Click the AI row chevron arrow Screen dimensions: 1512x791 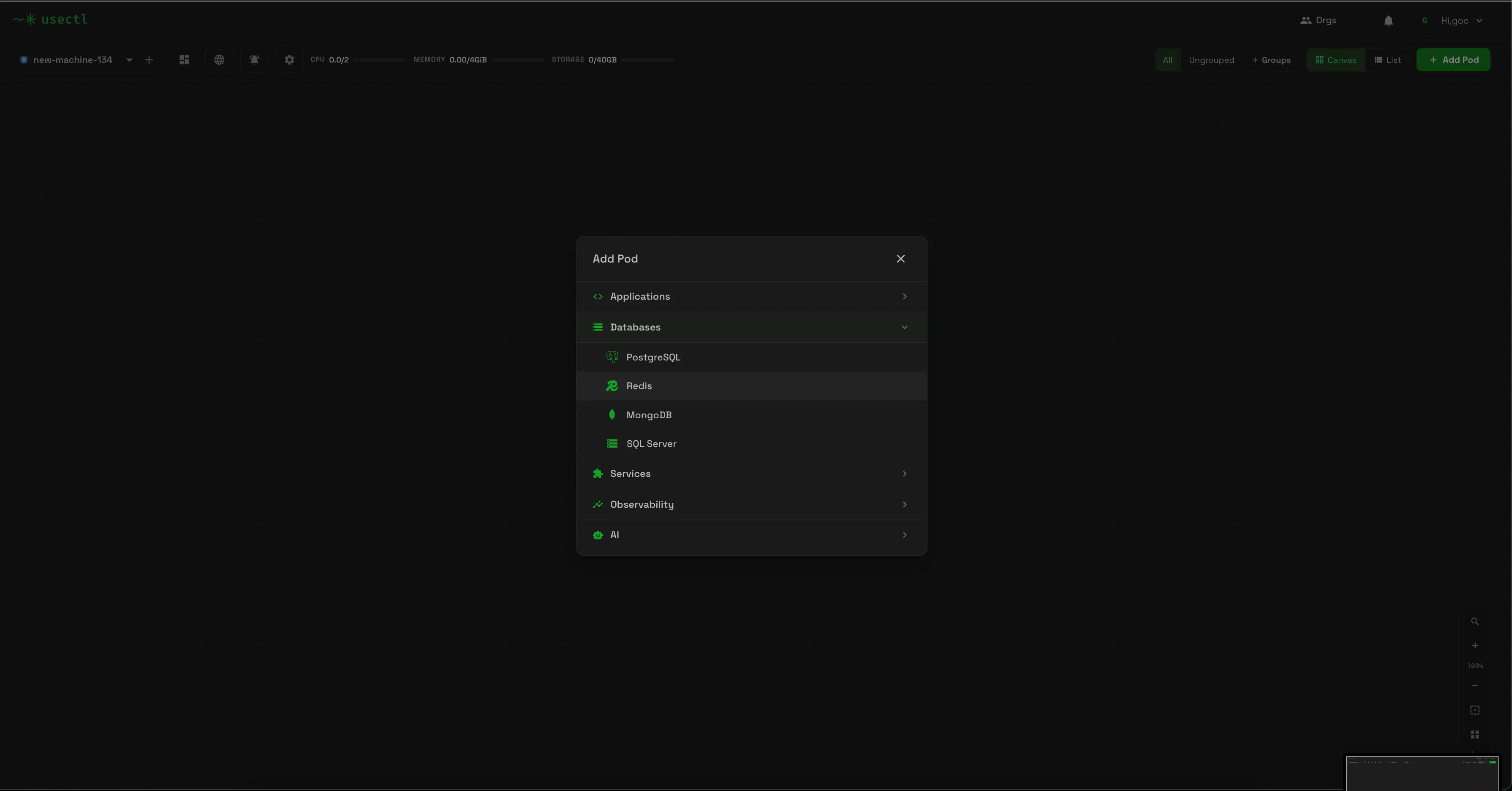[x=905, y=534]
